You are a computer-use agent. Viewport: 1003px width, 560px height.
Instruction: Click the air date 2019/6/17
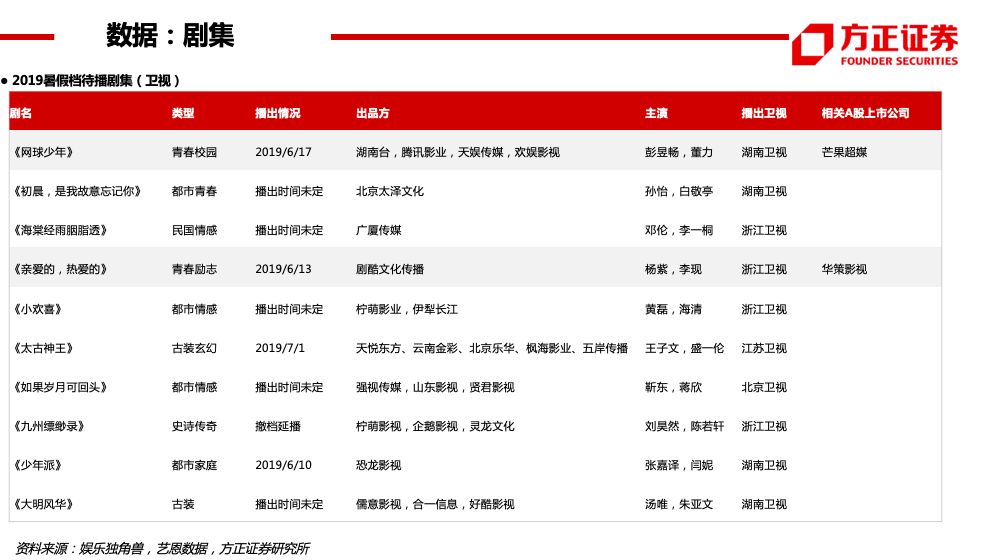pos(283,152)
